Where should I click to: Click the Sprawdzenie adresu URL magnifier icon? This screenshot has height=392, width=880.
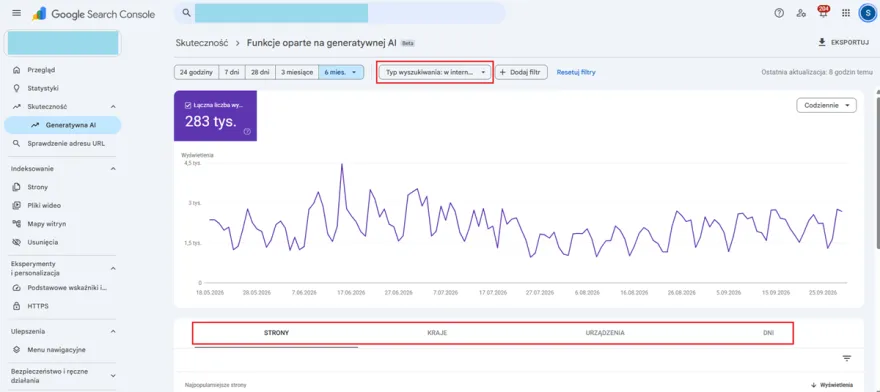[16, 143]
